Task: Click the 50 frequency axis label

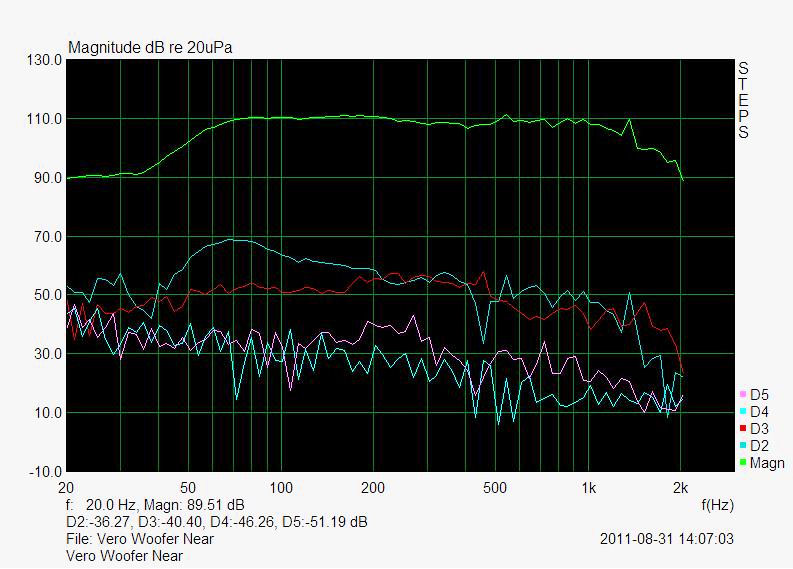Action: click(x=188, y=488)
